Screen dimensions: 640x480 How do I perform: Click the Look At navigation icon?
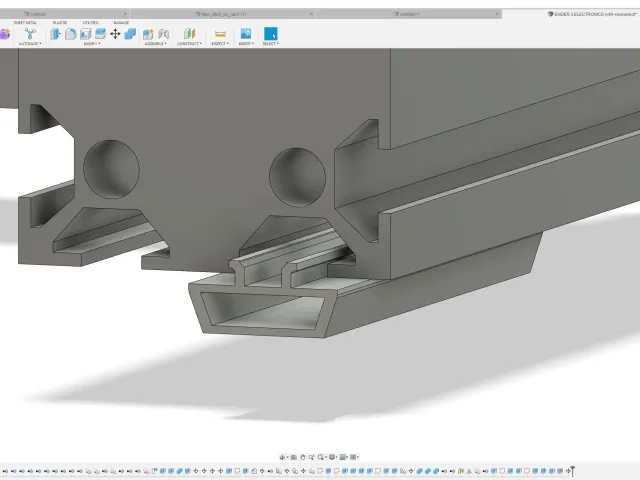[293, 457]
